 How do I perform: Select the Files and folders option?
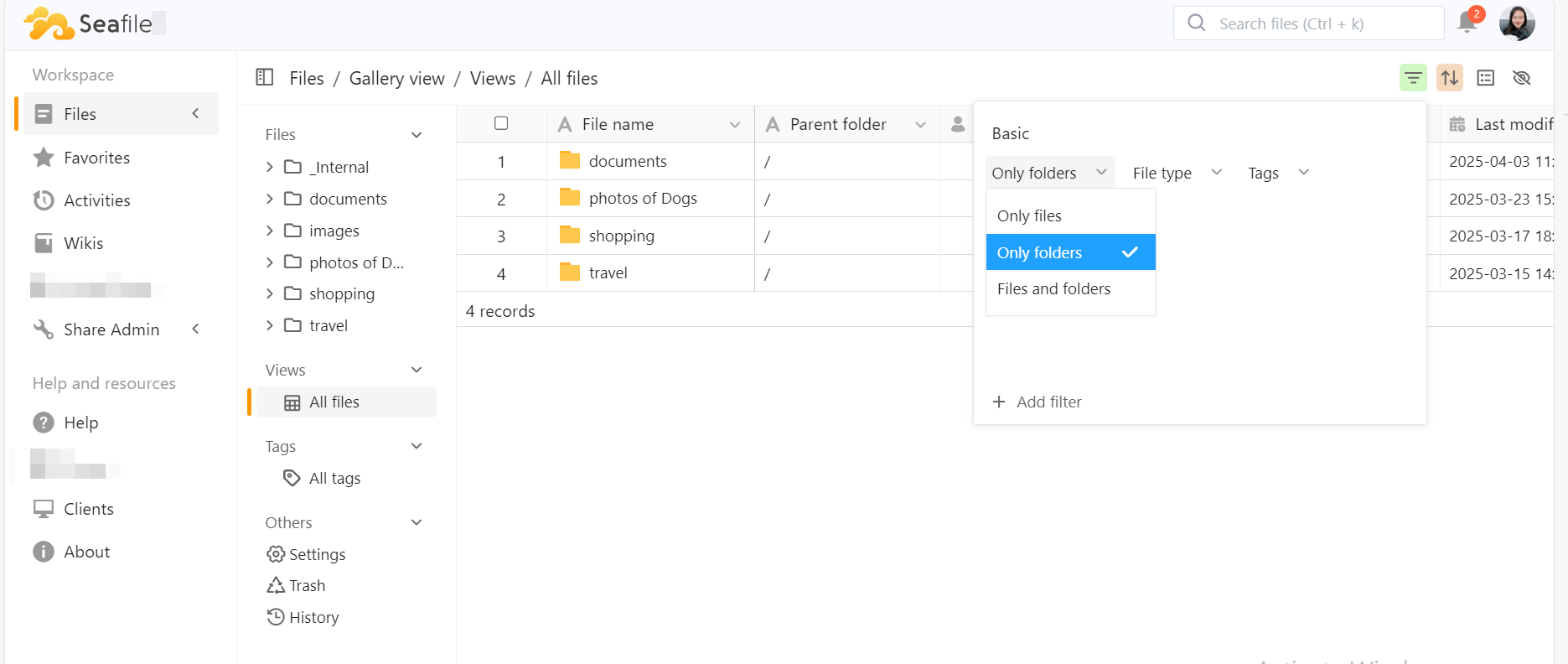point(1053,288)
